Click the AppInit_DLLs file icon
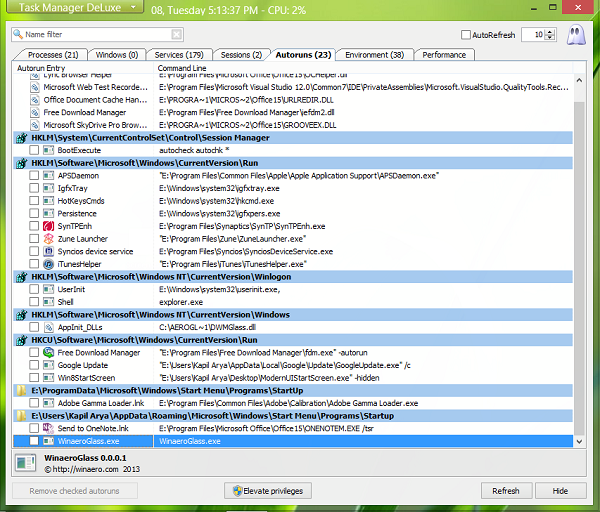This screenshot has height=512, width=600. (48, 327)
